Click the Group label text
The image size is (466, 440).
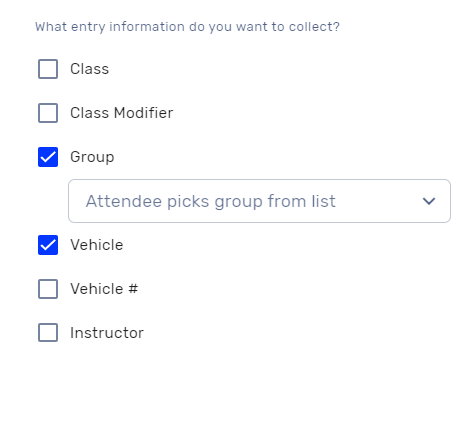92,157
